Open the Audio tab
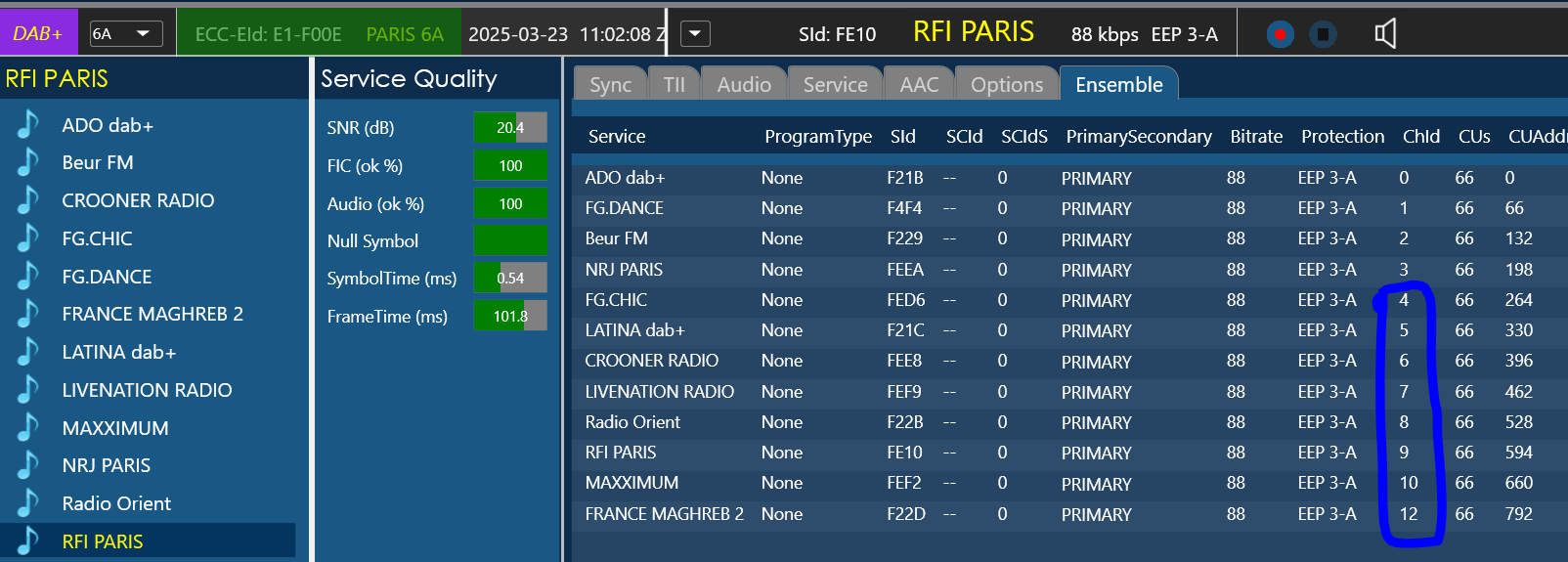1568x562 pixels. (744, 84)
